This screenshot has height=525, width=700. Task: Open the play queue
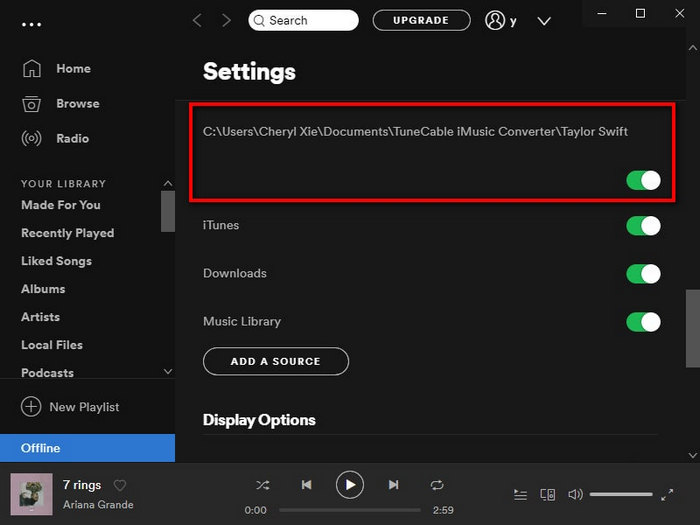[x=520, y=495]
